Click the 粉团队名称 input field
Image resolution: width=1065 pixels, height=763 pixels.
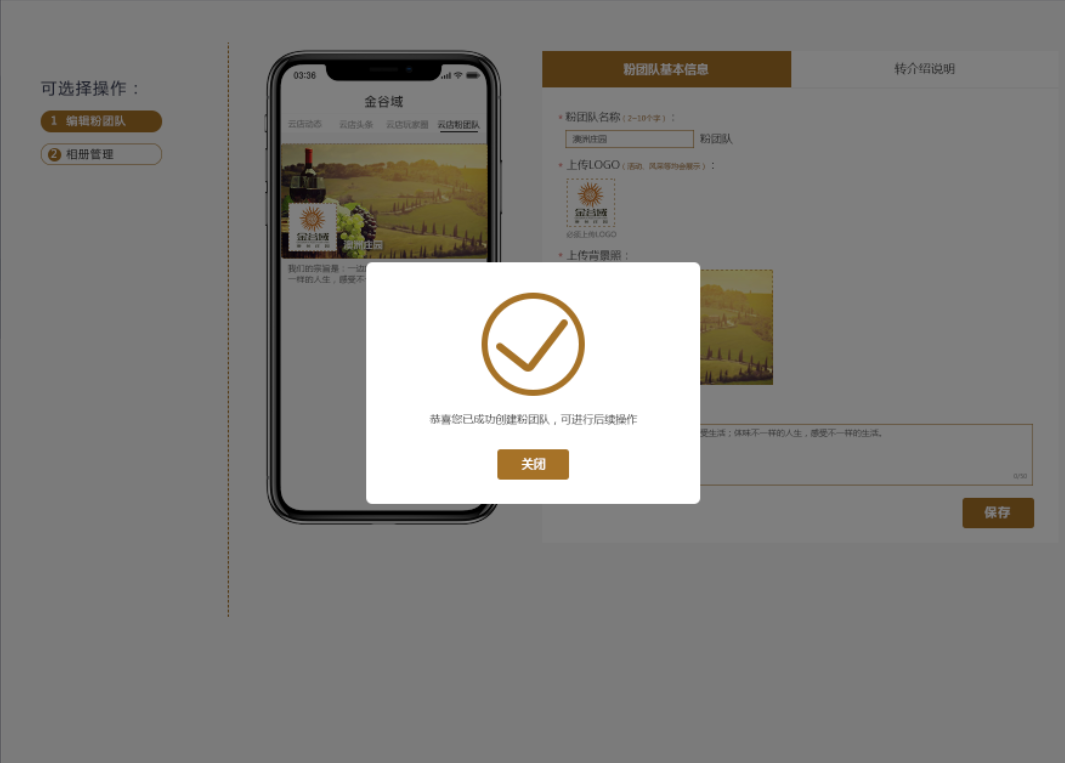629,139
